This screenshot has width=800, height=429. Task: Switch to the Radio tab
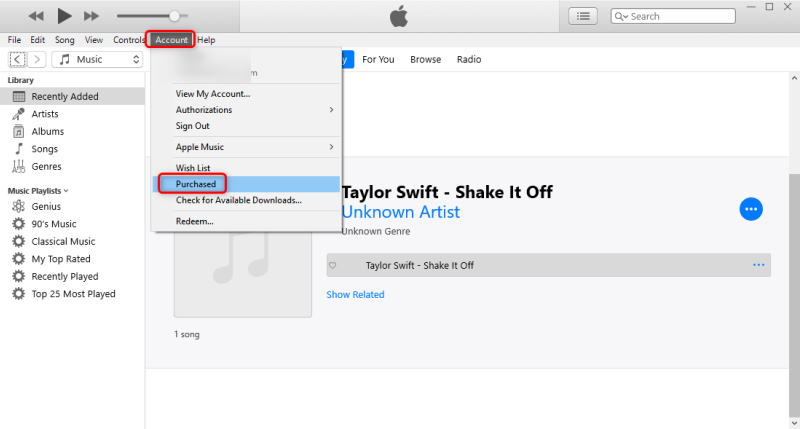[x=469, y=60]
